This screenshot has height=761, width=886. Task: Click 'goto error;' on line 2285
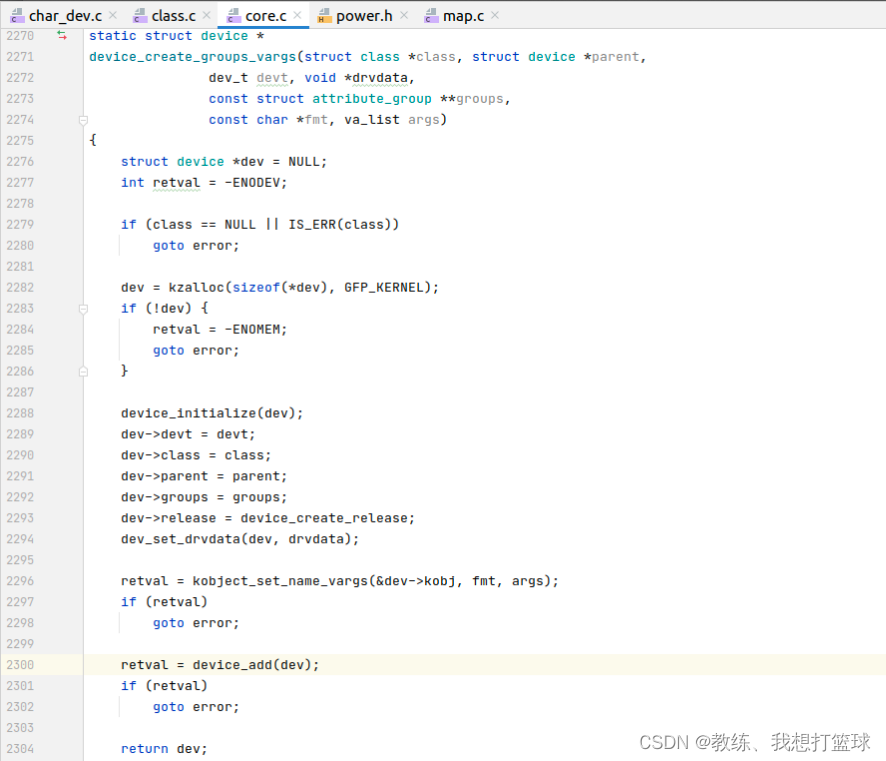[196, 350]
